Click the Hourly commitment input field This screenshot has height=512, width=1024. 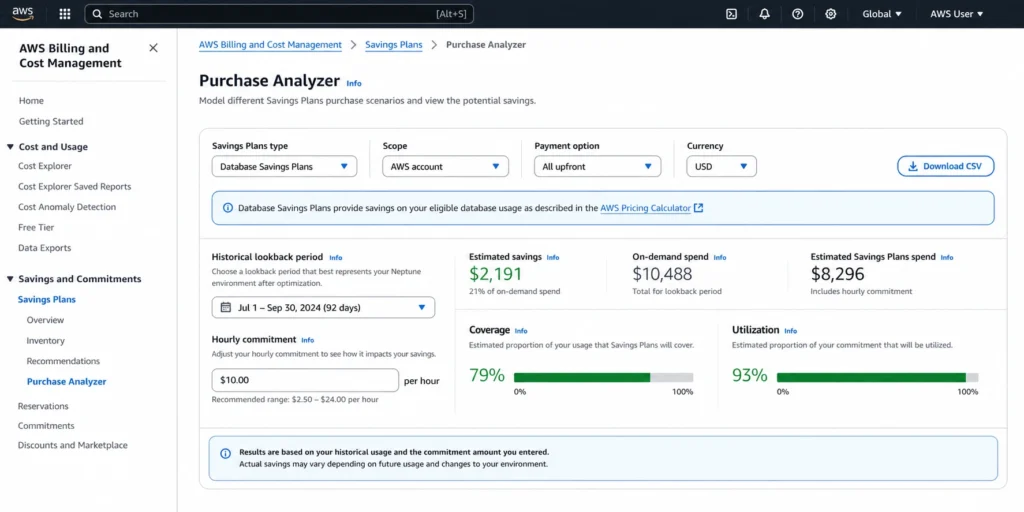pyautogui.click(x=305, y=380)
